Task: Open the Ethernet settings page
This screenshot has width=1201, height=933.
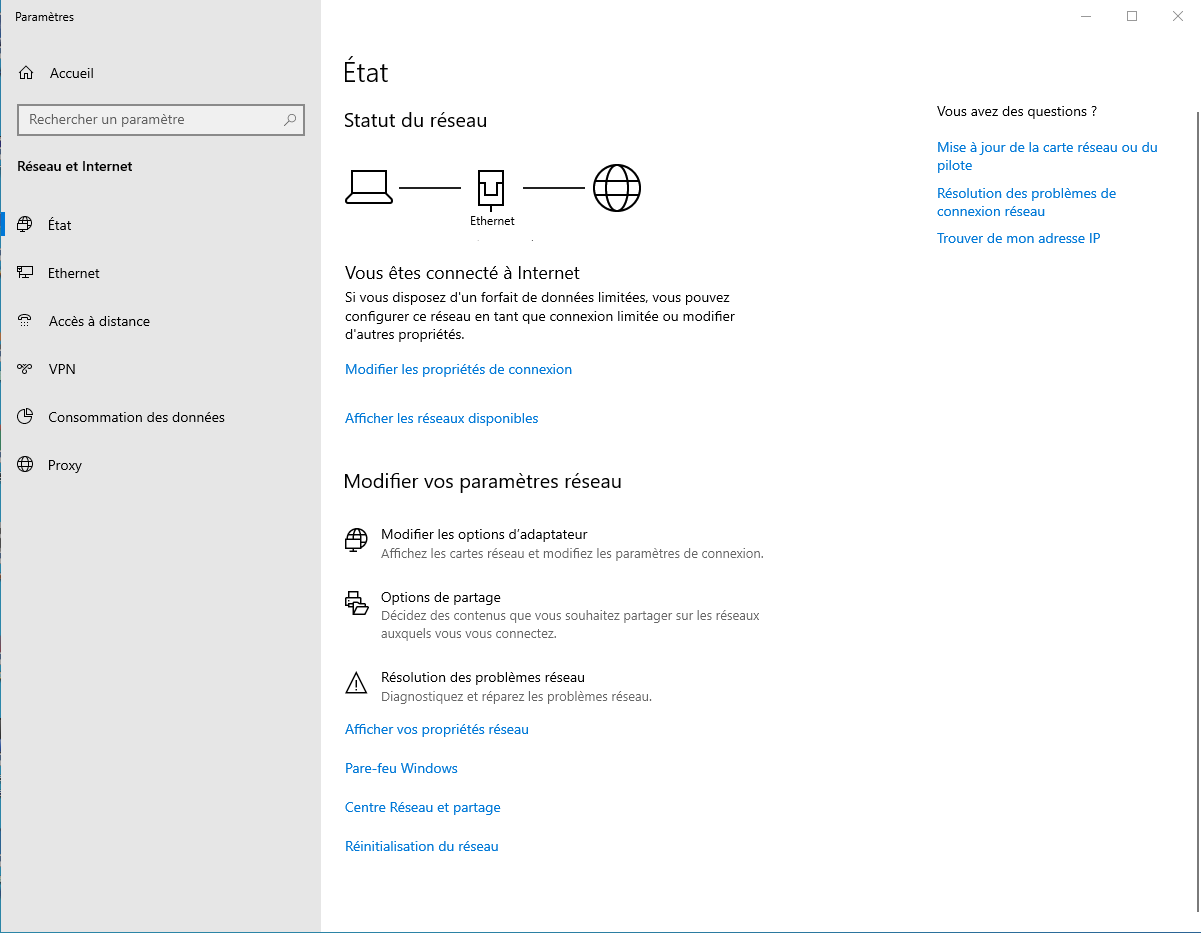Action: pos(160,273)
